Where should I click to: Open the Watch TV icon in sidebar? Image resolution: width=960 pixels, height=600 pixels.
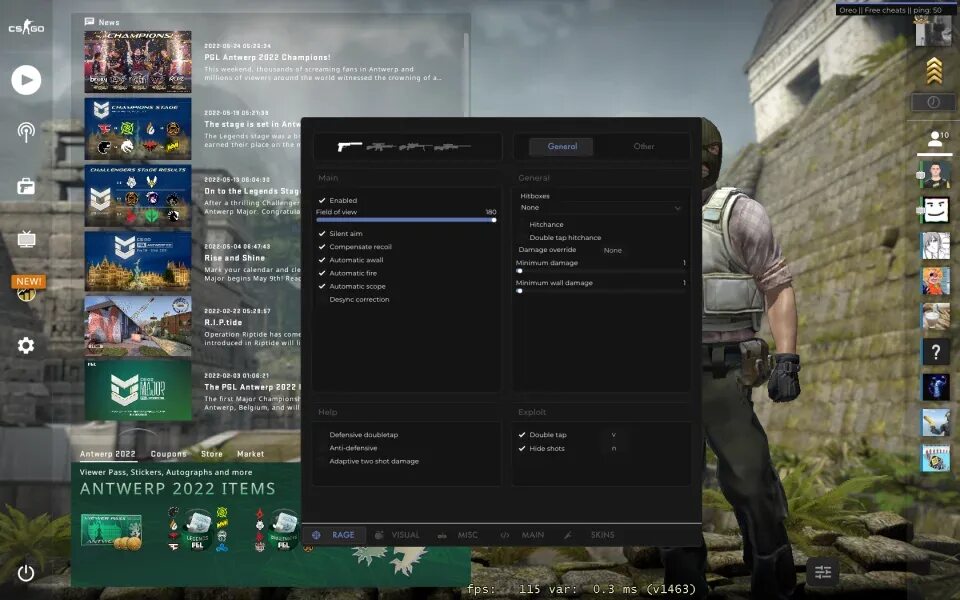(26, 238)
